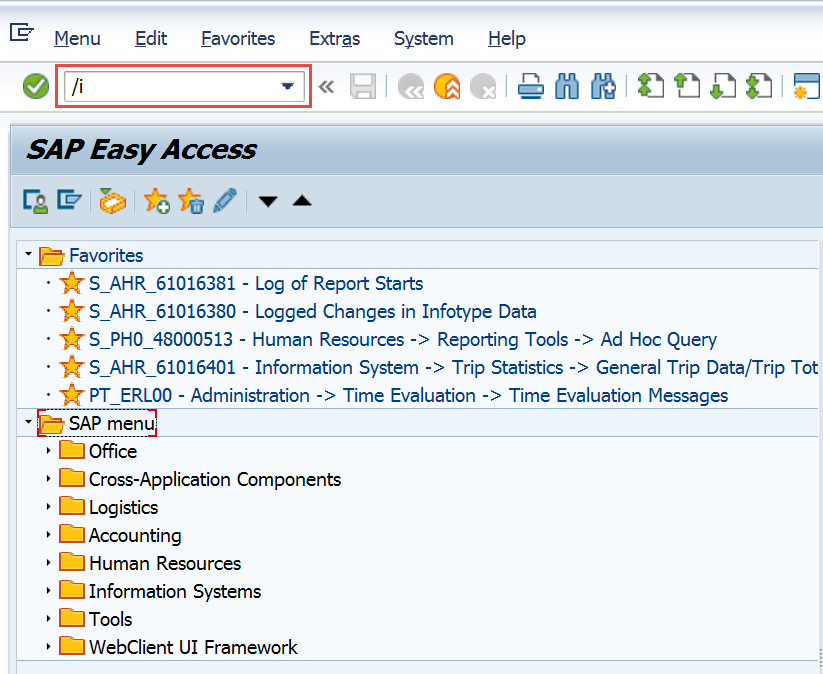Expand the Human Resources folder
The width and height of the screenshot is (823, 674).
[x=48, y=563]
